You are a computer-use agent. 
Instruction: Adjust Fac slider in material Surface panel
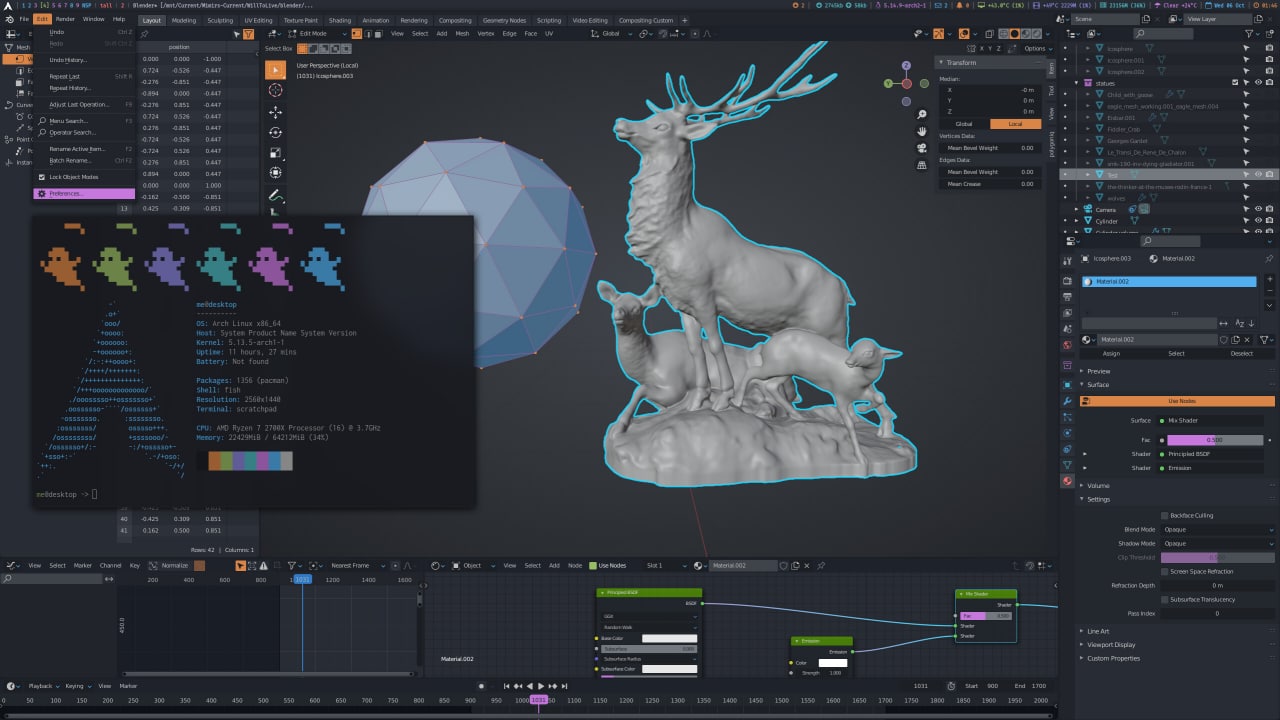tap(1215, 440)
